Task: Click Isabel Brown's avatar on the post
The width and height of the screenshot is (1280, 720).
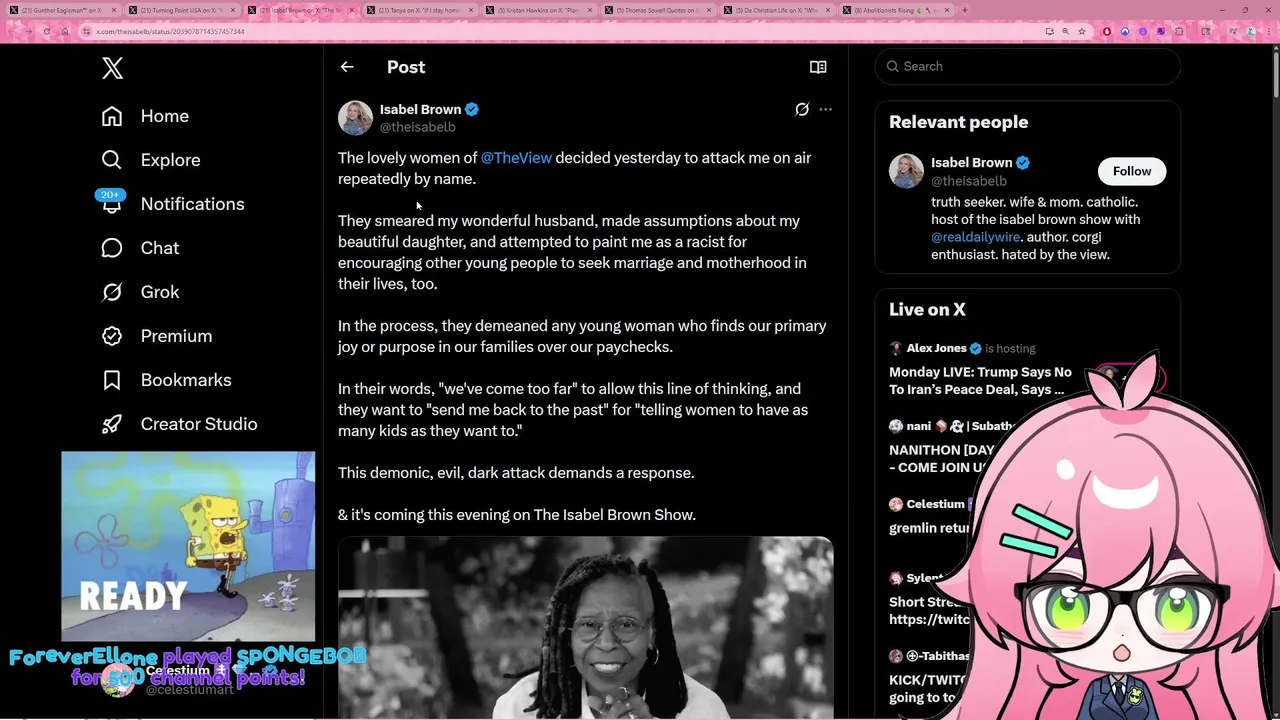Action: point(355,118)
